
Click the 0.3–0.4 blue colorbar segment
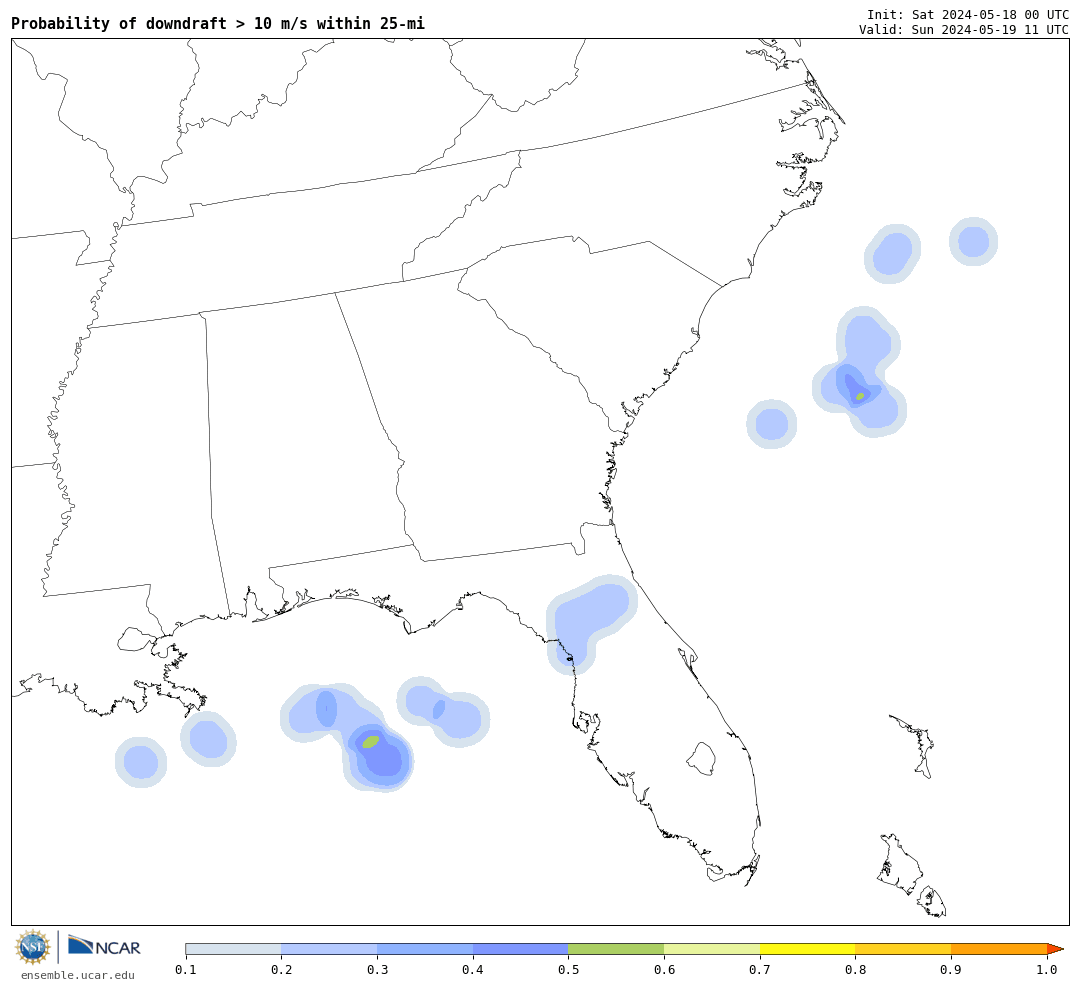click(425, 949)
